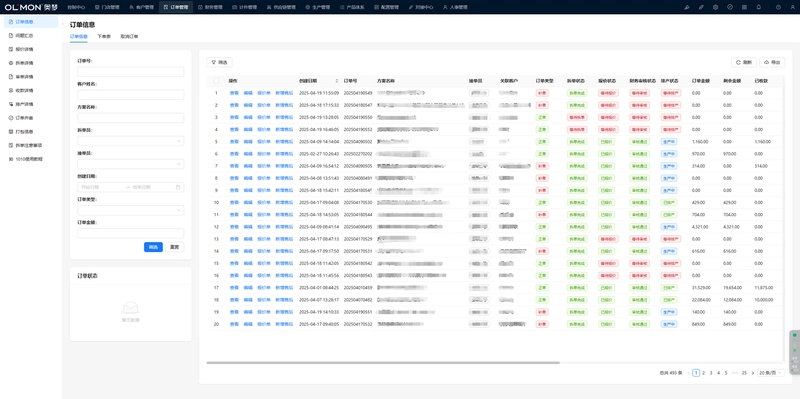
Task: Open the apps grid icon in the top bar
Action: (744, 7)
